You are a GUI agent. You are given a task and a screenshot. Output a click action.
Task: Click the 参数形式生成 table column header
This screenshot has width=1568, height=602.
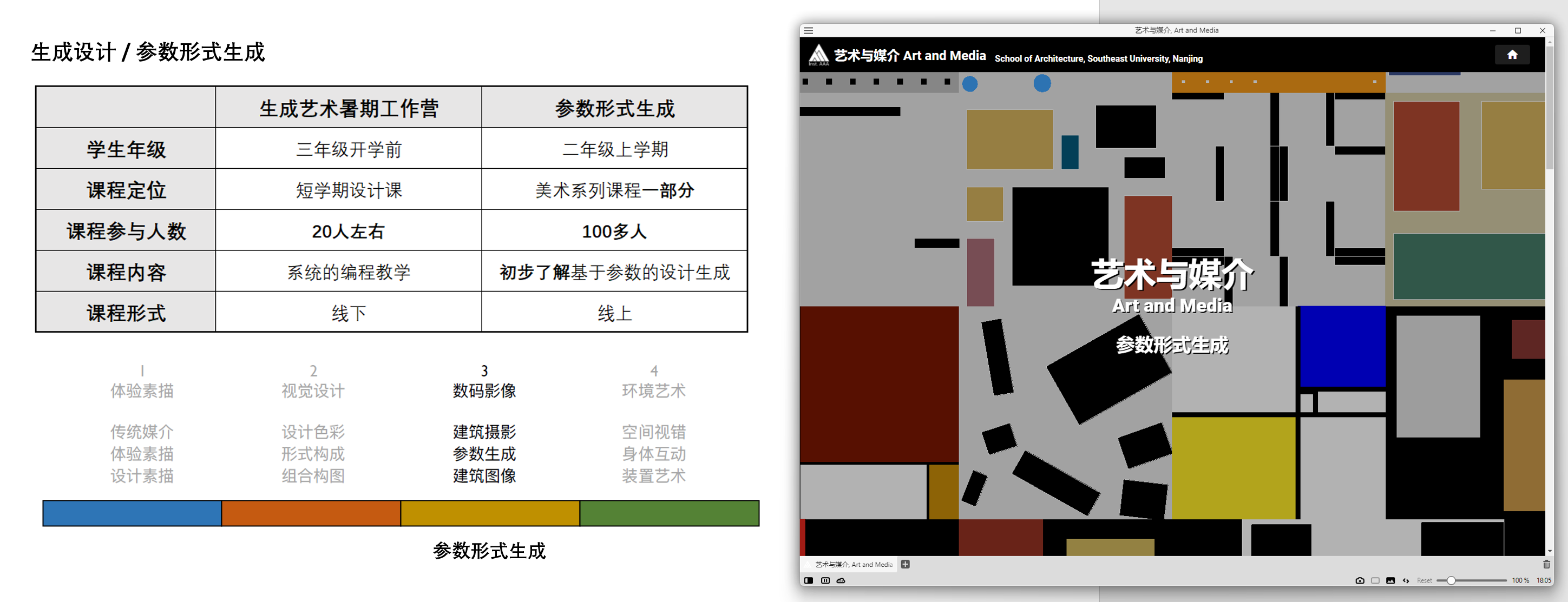tap(615, 108)
